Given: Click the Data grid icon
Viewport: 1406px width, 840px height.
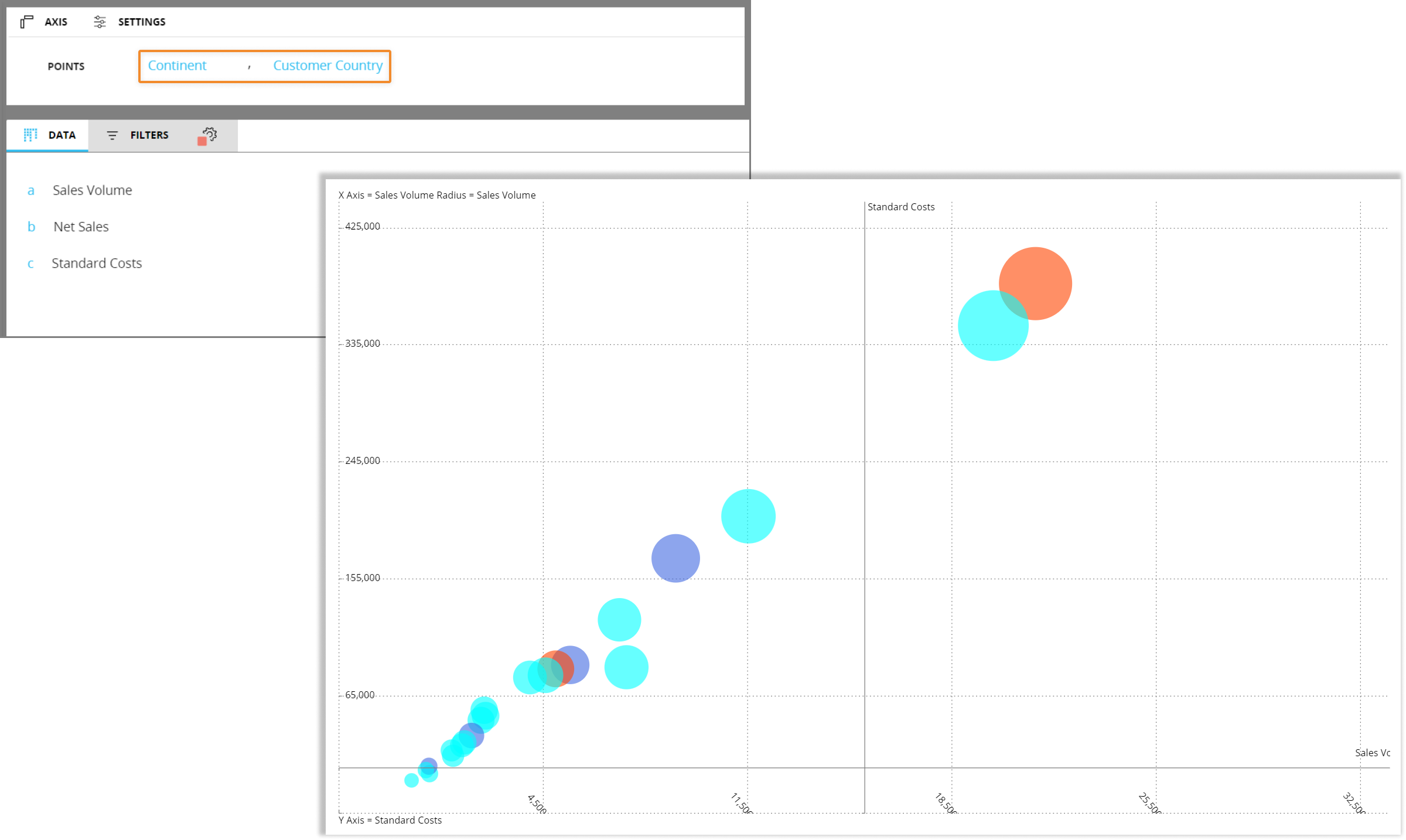Looking at the screenshot, I should (x=30, y=135).
